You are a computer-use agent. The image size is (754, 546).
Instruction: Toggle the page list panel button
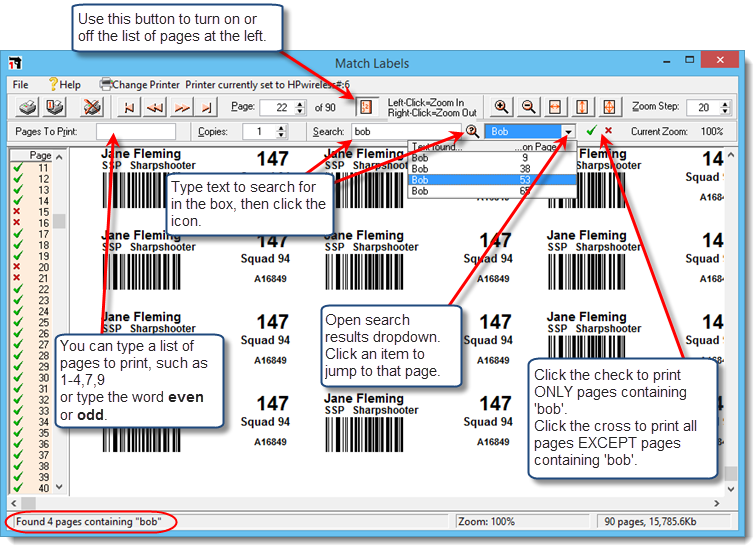tap(366, 106)
